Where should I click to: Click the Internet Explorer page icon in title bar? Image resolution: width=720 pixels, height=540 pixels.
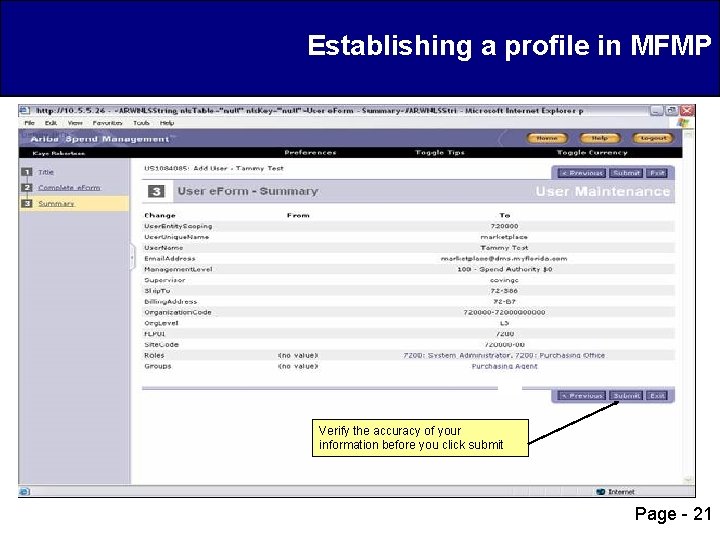click(x=25, y=111)
